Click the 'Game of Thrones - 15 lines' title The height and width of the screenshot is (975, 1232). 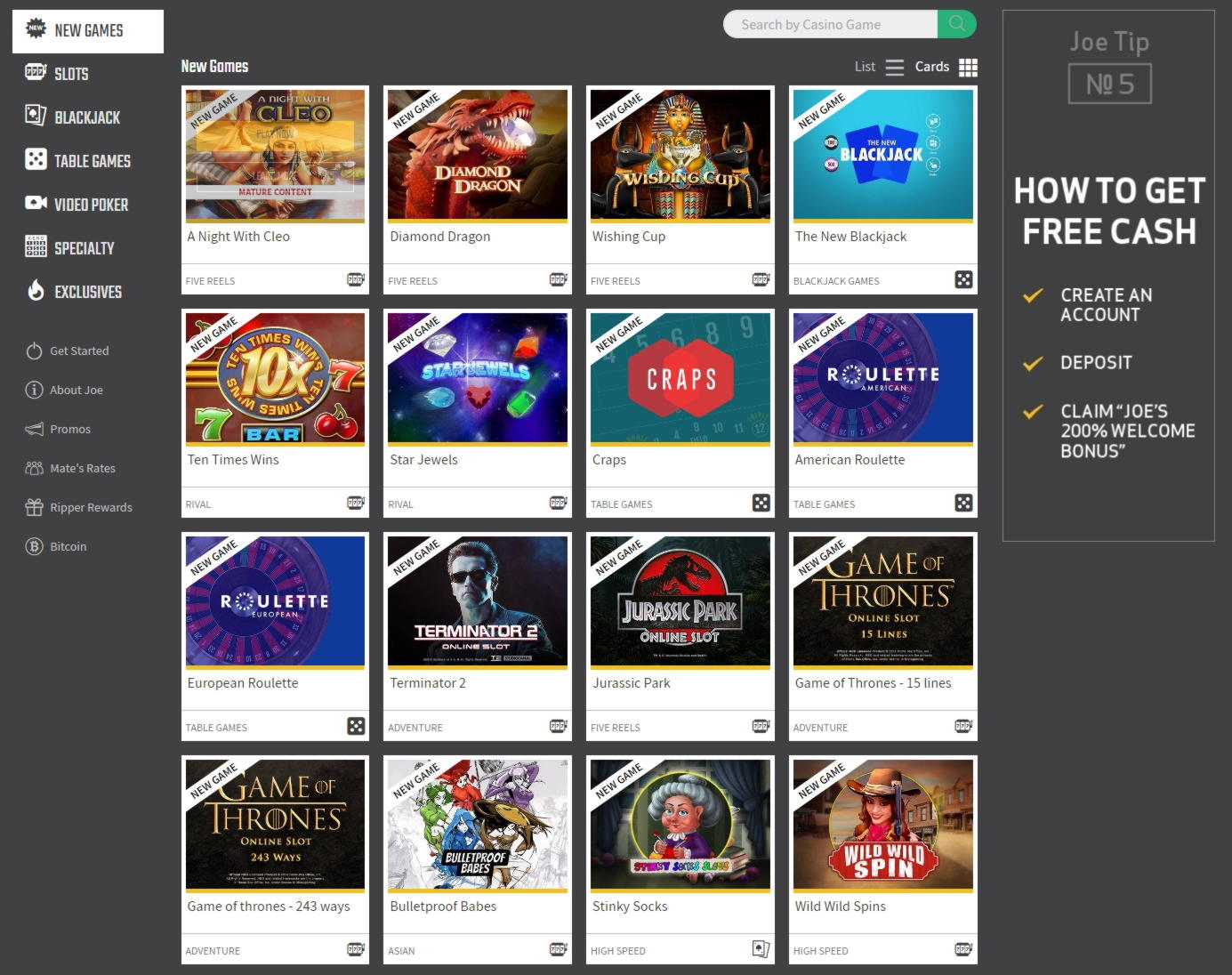click(874, 682)
